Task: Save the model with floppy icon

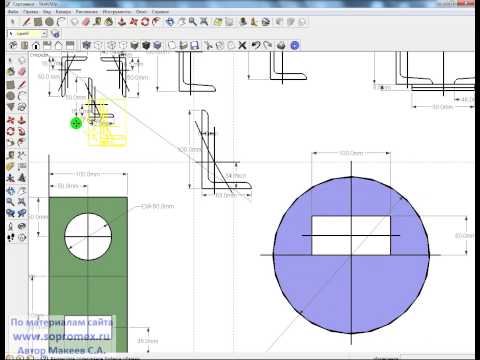Action: point(195,45)
